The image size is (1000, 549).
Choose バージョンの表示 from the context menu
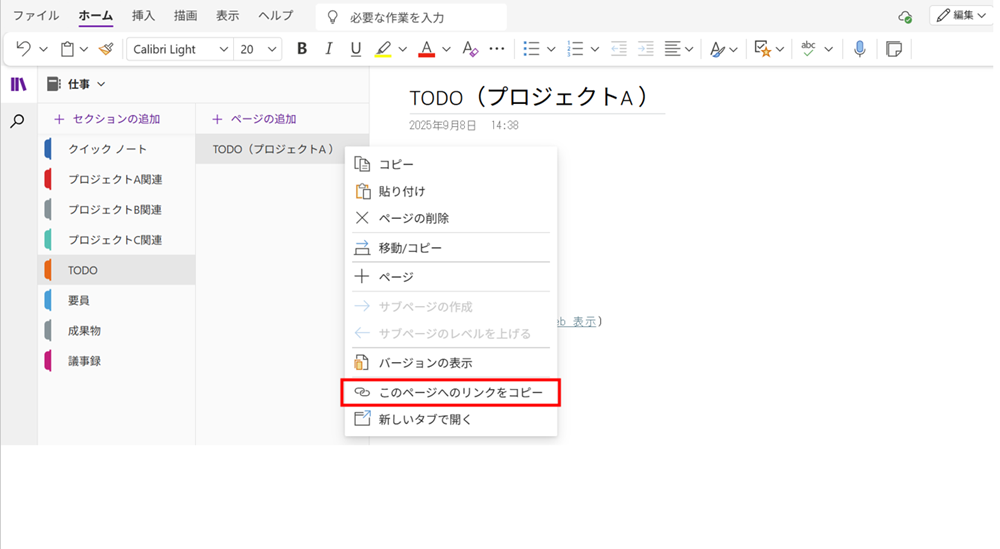point(451,363)
